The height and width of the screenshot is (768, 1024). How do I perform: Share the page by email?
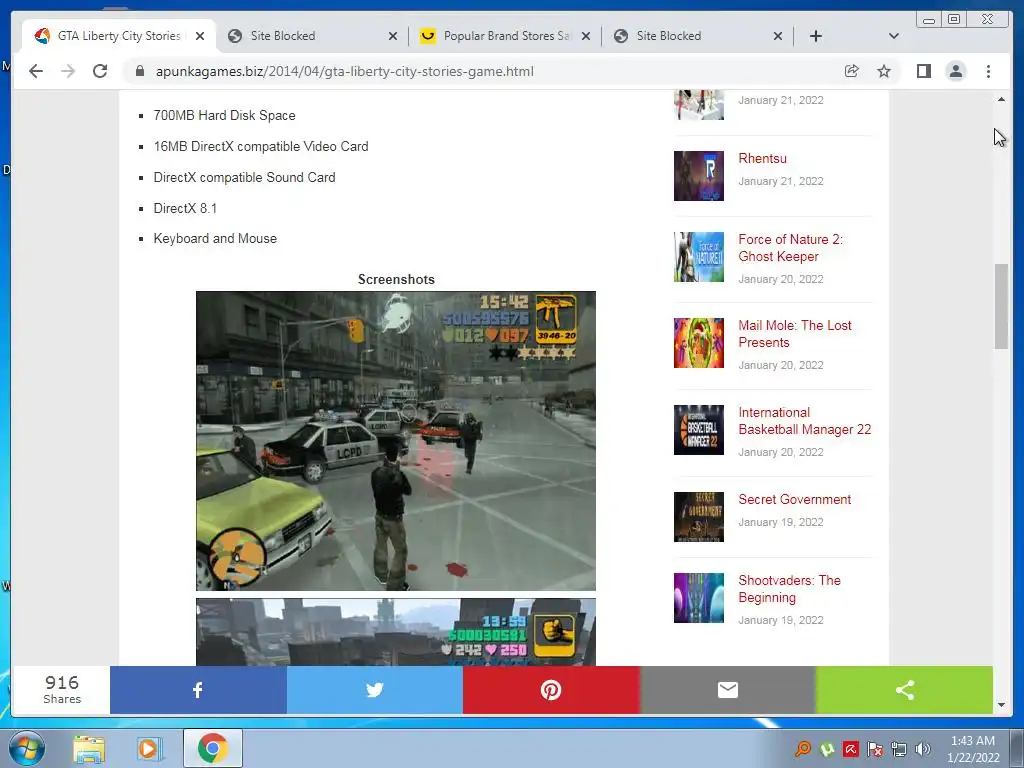728,690
